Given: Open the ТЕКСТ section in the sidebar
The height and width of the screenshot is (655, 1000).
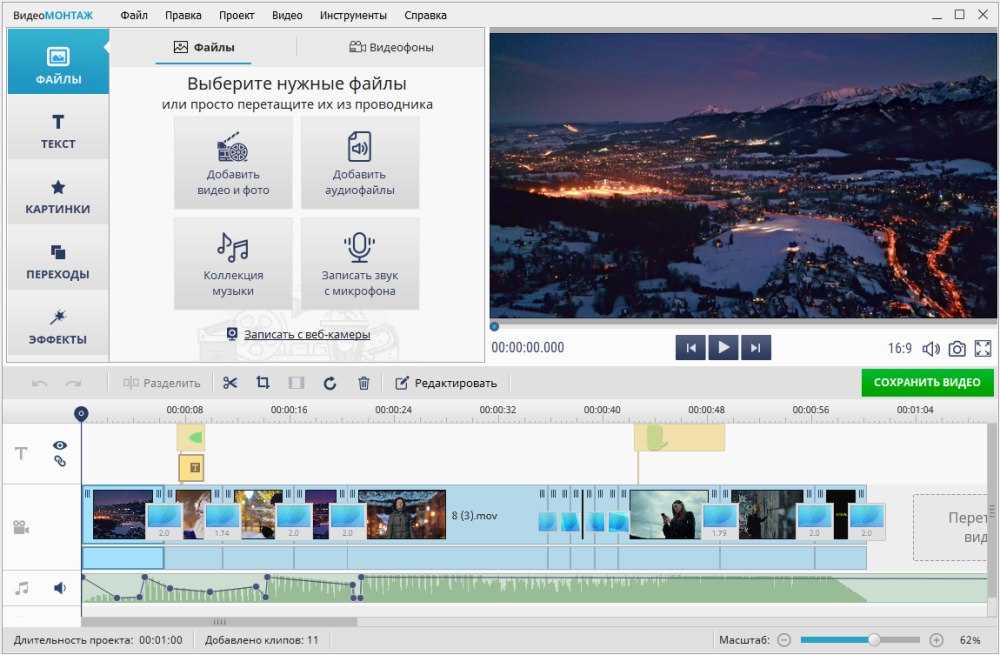Looking at the screenshot, I should tap(58, 128).
